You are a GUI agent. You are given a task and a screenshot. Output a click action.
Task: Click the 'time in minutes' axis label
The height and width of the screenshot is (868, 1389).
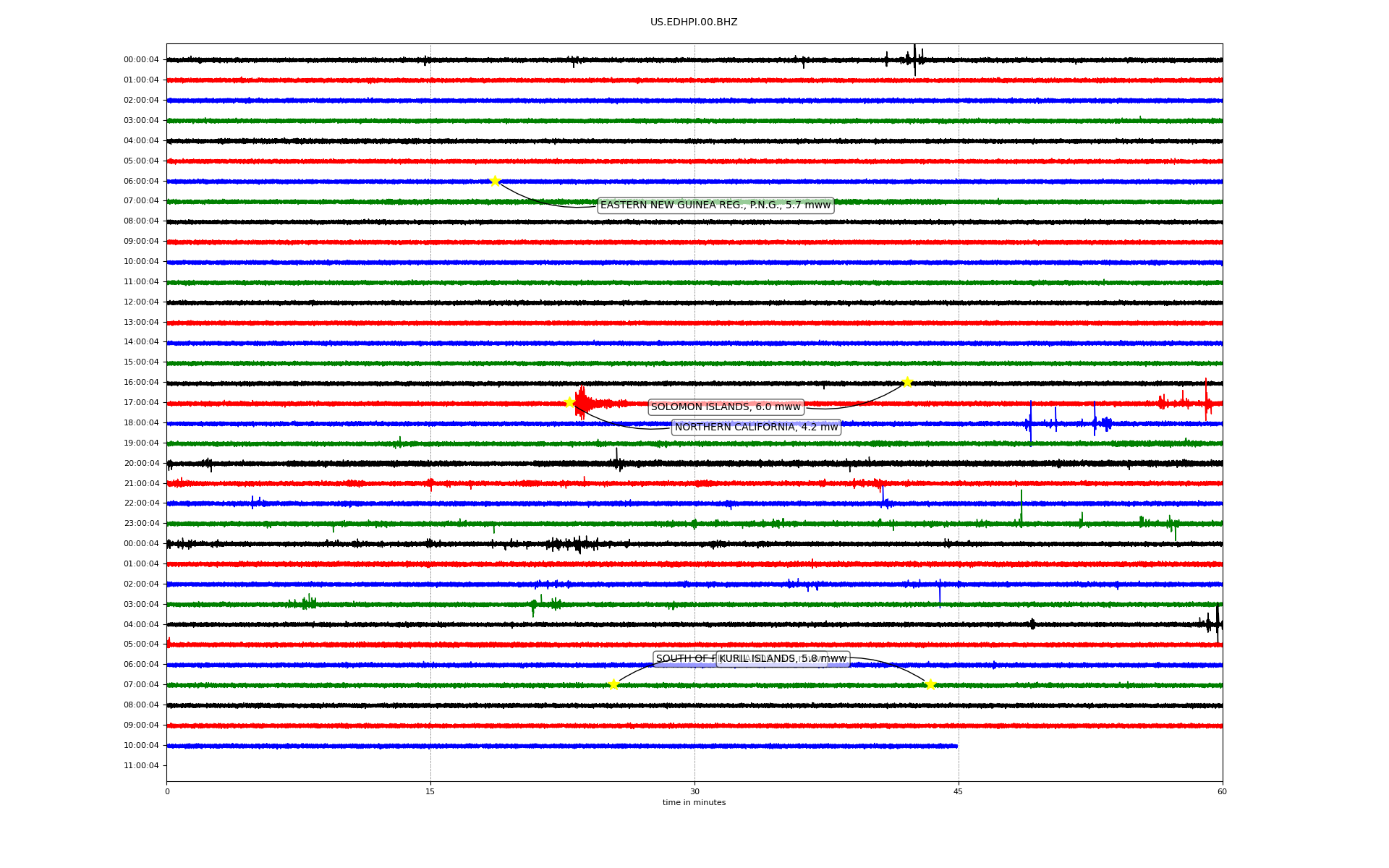694,802
